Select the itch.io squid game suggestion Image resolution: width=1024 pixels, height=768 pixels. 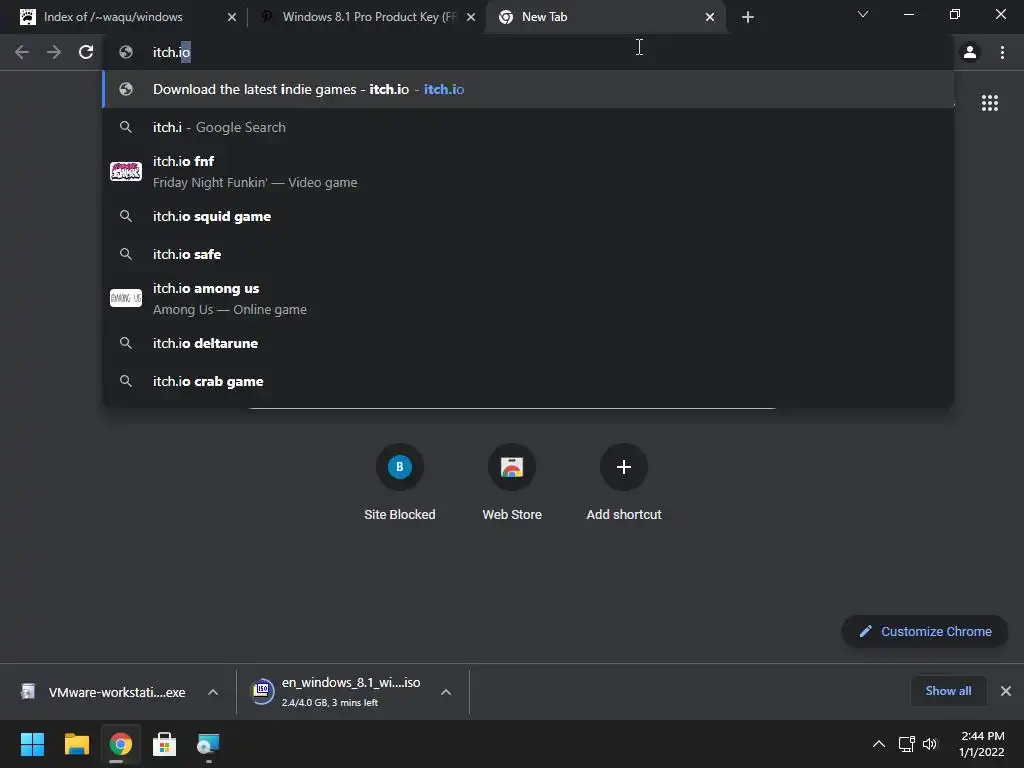click(x=528, y=216)
